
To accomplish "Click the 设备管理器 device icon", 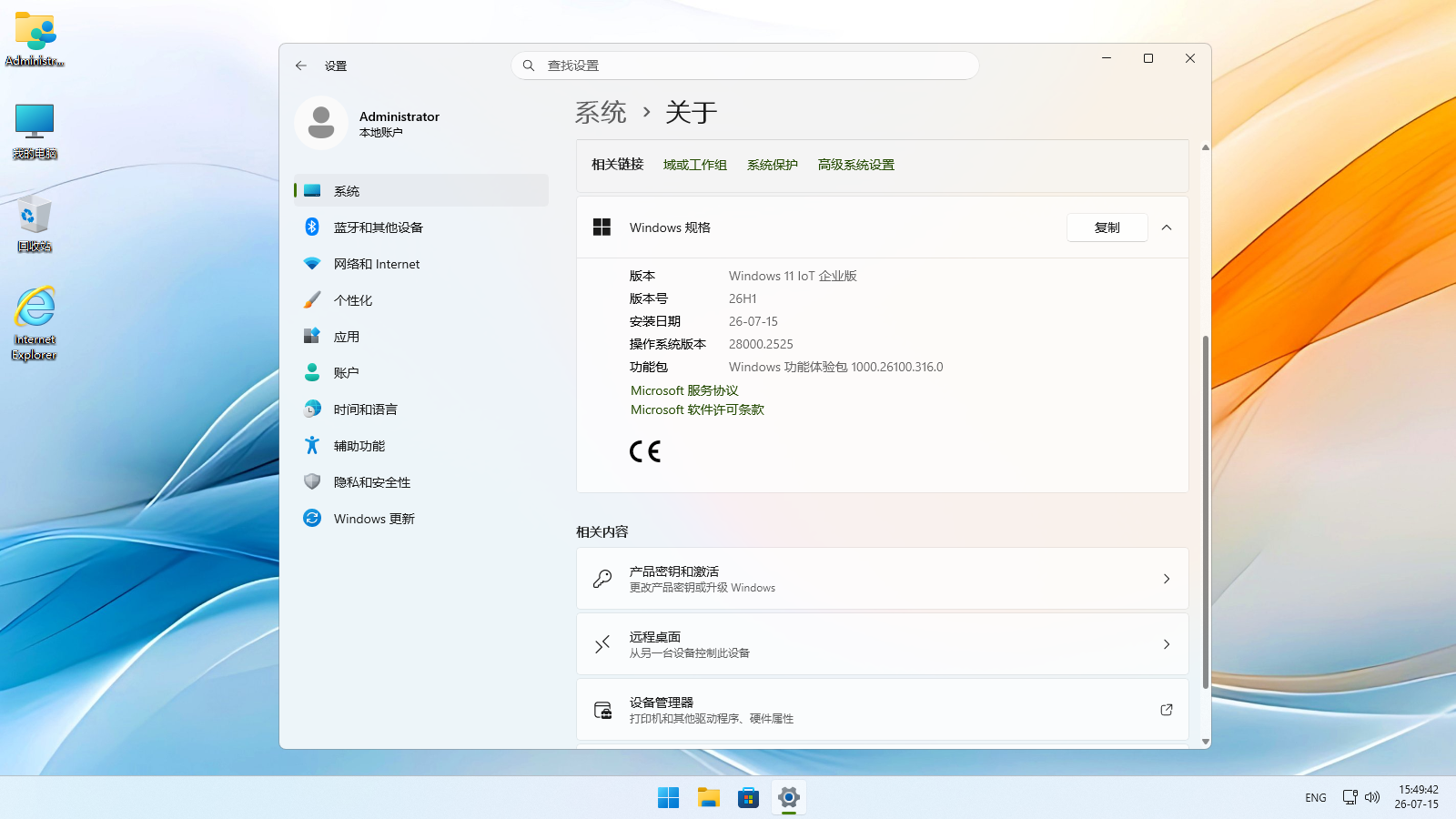I will pyautogui.click(x=602, y=710).
